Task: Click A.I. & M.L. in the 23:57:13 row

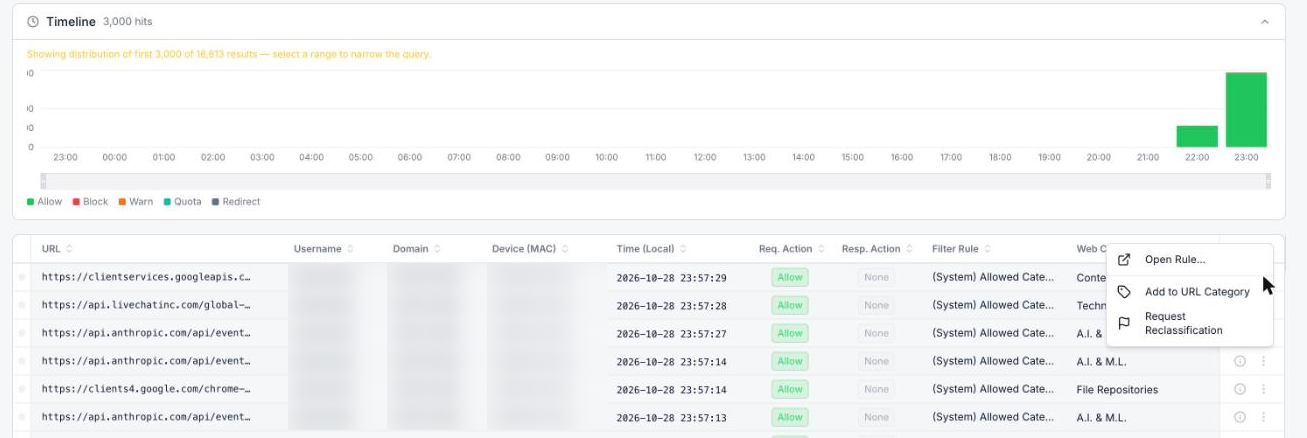Action: coord(1101,417)
